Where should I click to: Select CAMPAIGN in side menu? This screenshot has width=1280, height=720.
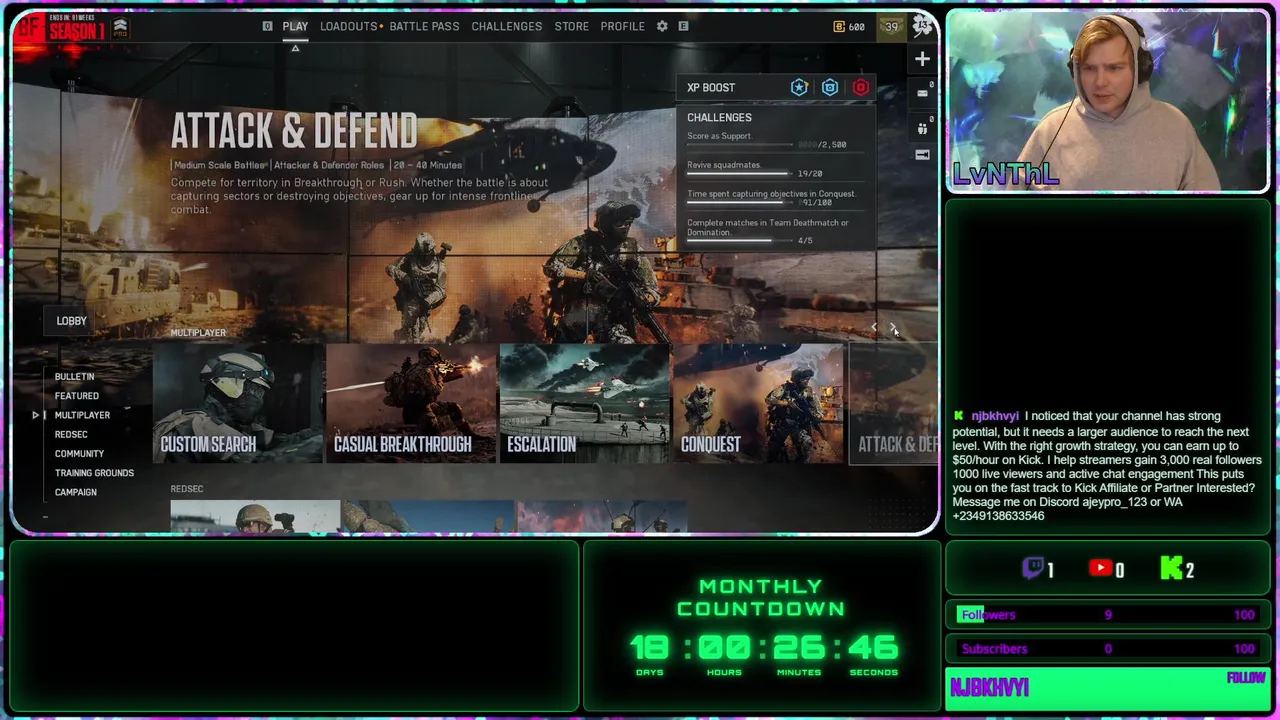click(76, 492)
